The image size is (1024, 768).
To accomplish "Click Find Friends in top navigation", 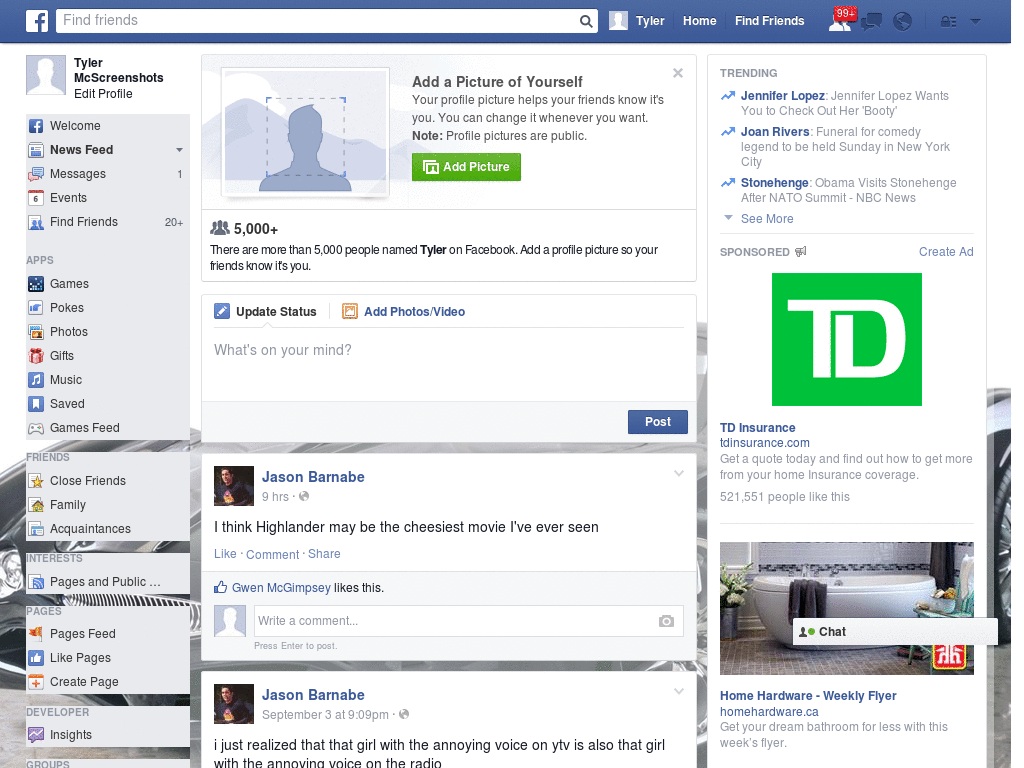I will 769,21.
